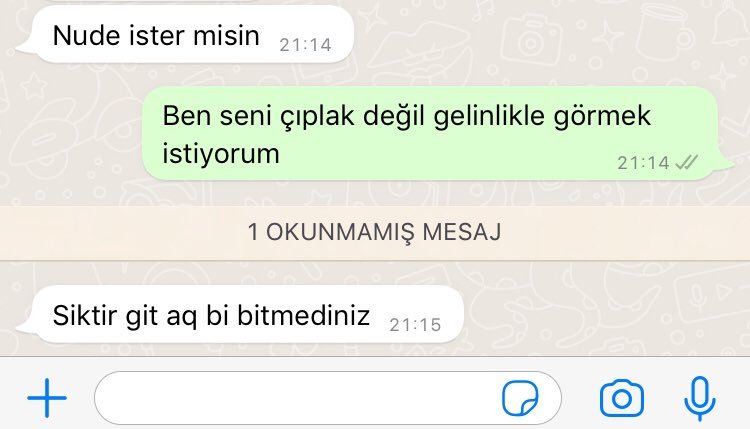Select the "Siktir git aq bi bitmediniz" message
Screen dimensions: 750x429
pyautogui.click(x=240, y=314)
